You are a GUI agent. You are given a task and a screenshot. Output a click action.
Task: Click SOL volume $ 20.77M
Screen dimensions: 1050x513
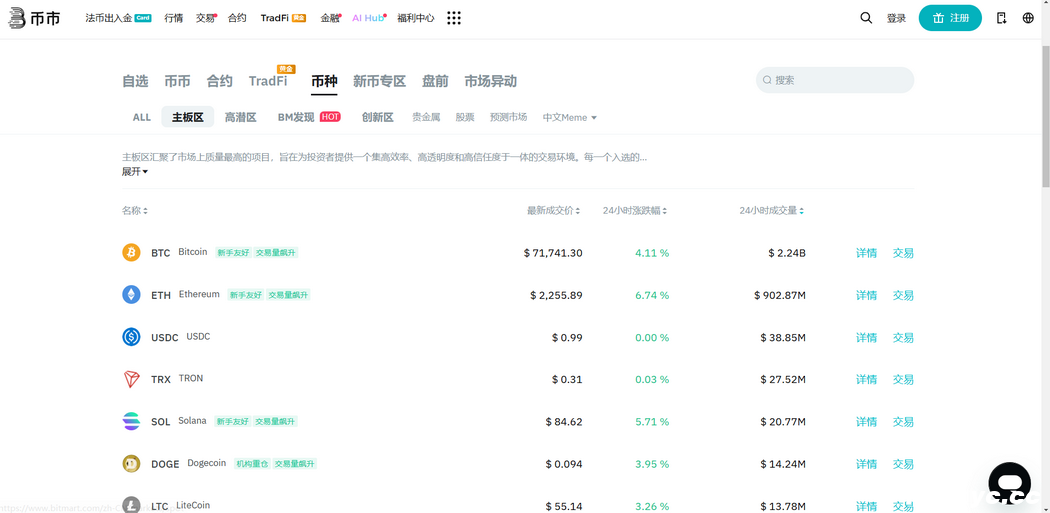click(783, 422)
